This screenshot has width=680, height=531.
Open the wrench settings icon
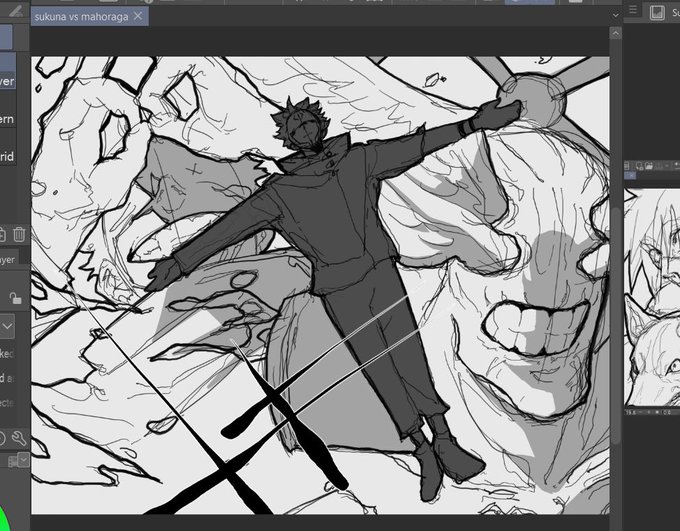(x=19, y=438)
